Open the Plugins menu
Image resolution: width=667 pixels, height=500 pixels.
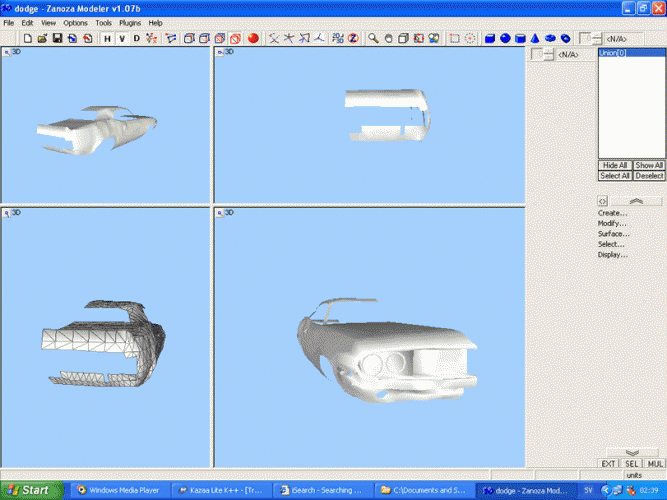tap(130, 22)
